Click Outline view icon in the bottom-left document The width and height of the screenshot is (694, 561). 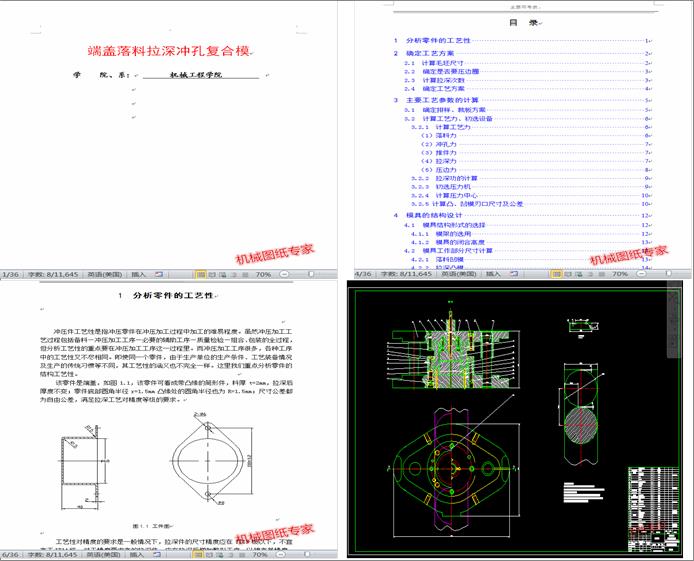231,554
